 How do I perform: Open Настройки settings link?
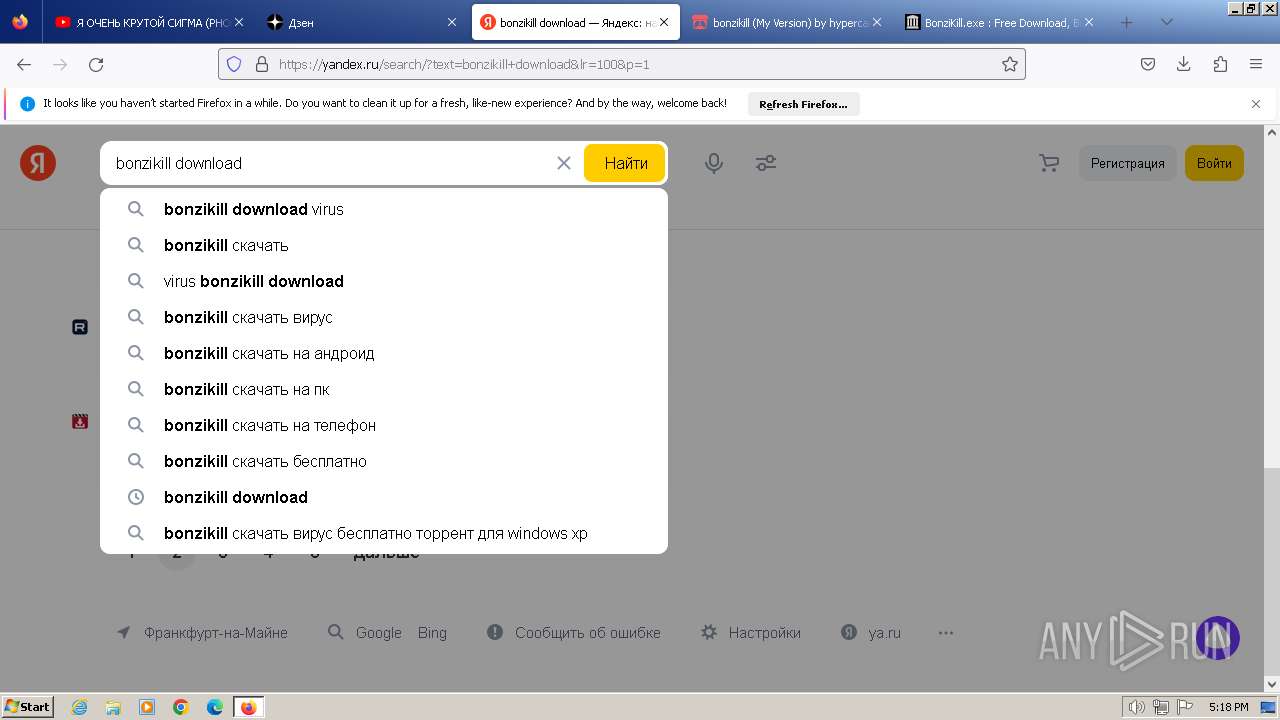[x=751, y=633]
